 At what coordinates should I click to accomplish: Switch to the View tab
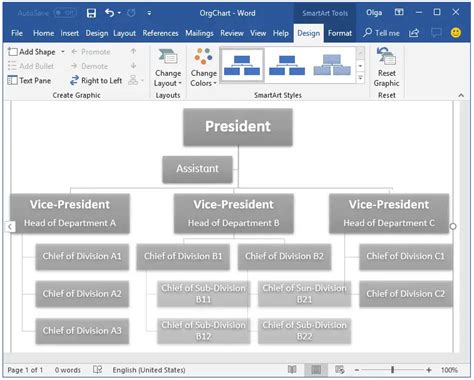point(258,33)
